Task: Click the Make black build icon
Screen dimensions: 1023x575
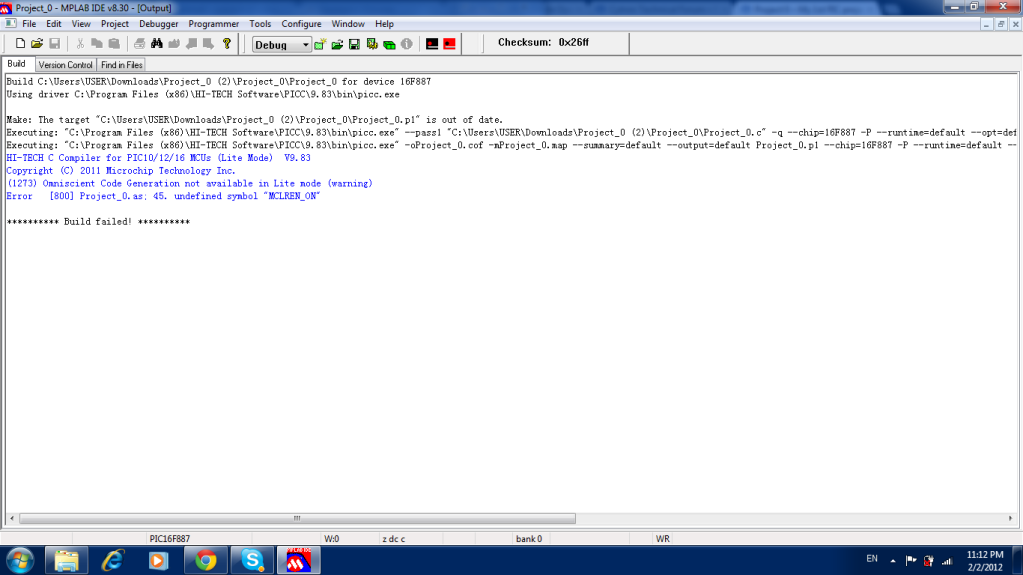Action: pos(432,44)
